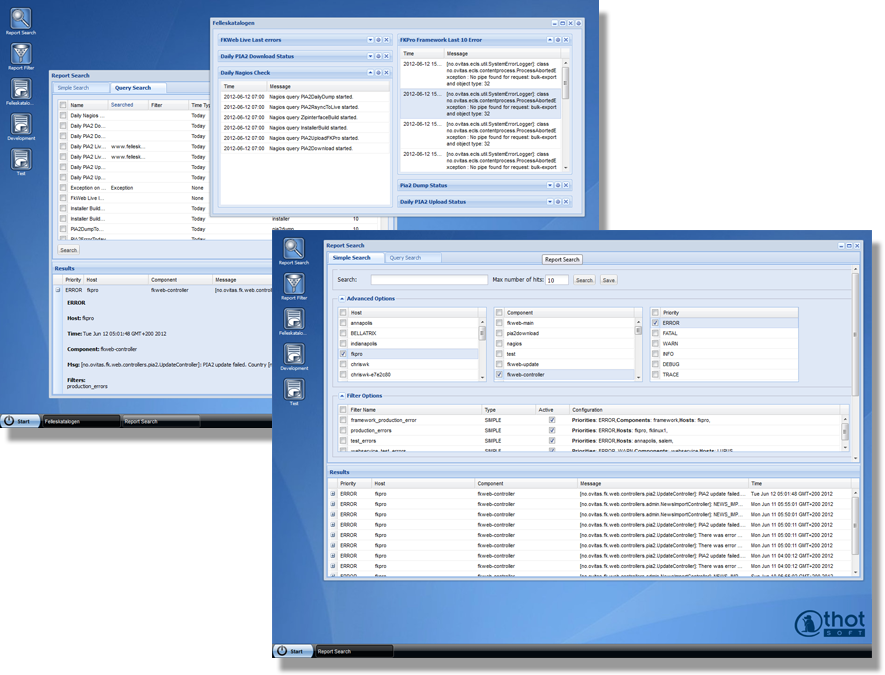The width and height of the screenshot is (885, 675).
Task: Open Report Filter icon in back desktop sidebar
Action: (20, 54)
